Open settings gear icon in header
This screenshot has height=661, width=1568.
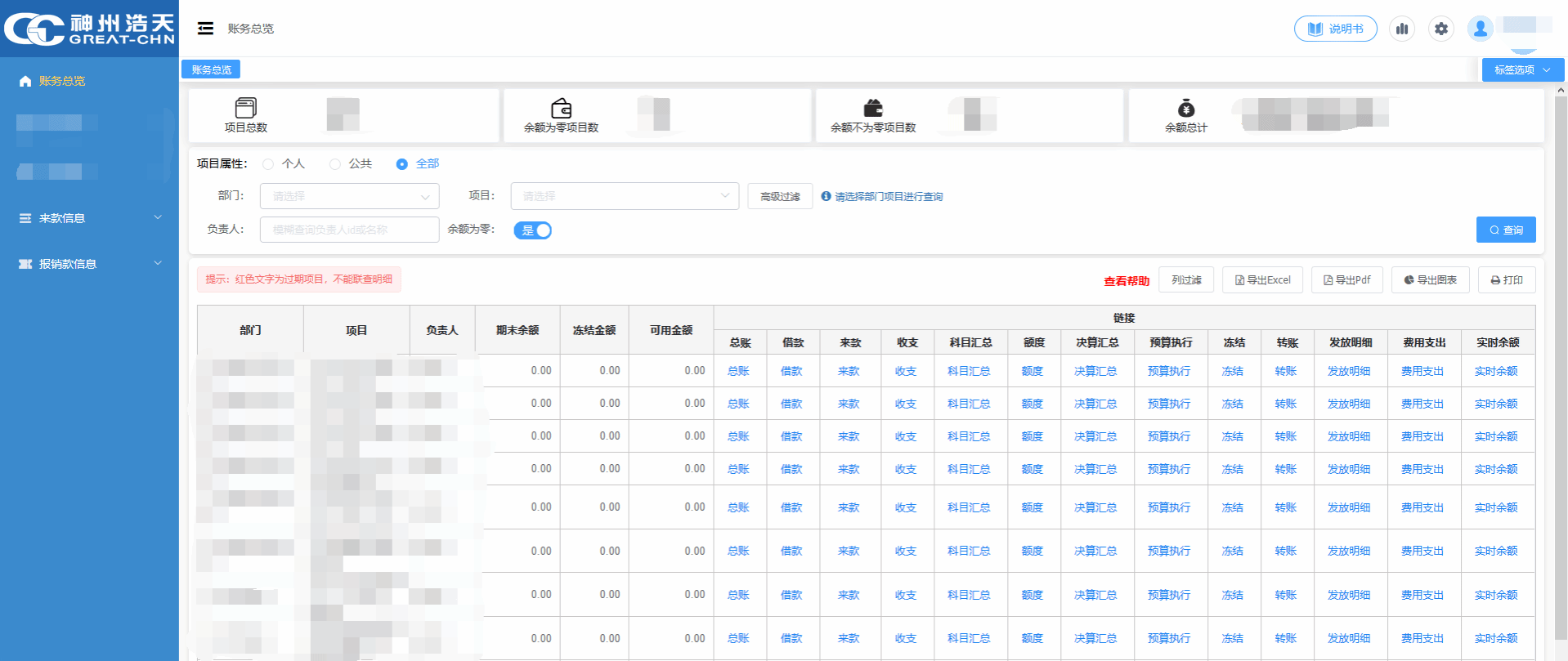tap(1441, 29)
